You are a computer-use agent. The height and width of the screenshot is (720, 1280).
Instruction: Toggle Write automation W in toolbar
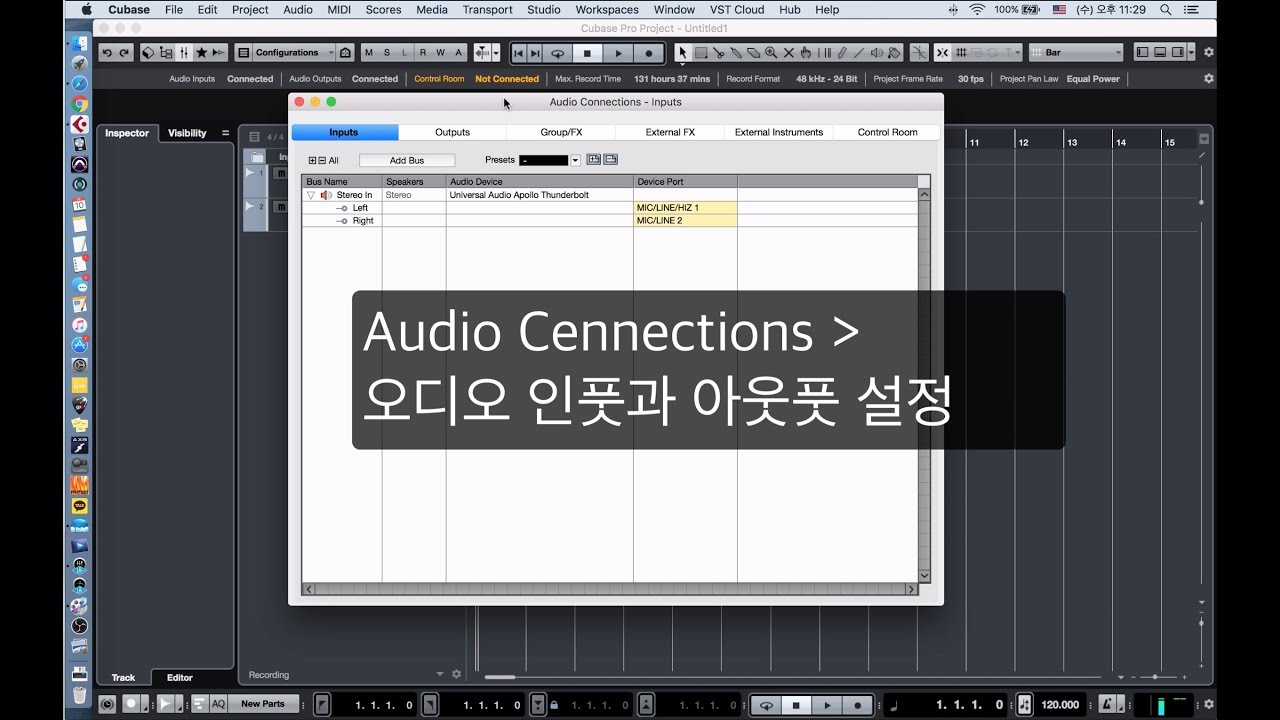441,53
